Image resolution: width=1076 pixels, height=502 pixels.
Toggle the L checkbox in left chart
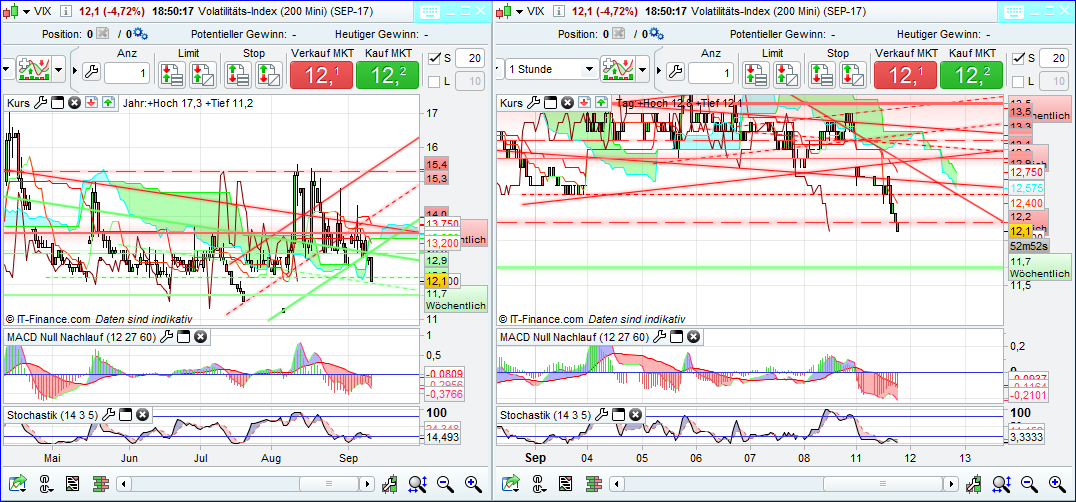434,82
